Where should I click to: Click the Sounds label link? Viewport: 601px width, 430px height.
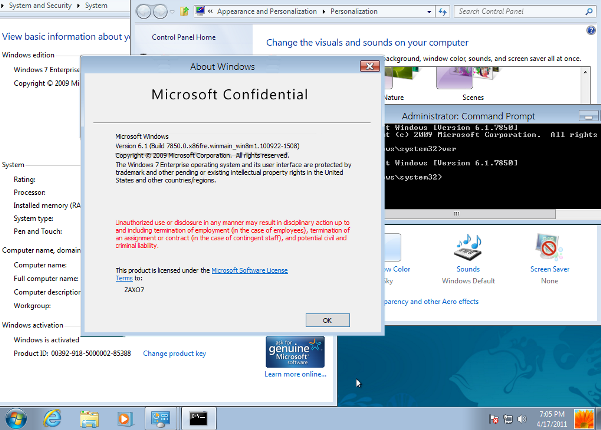pos(468,269)
